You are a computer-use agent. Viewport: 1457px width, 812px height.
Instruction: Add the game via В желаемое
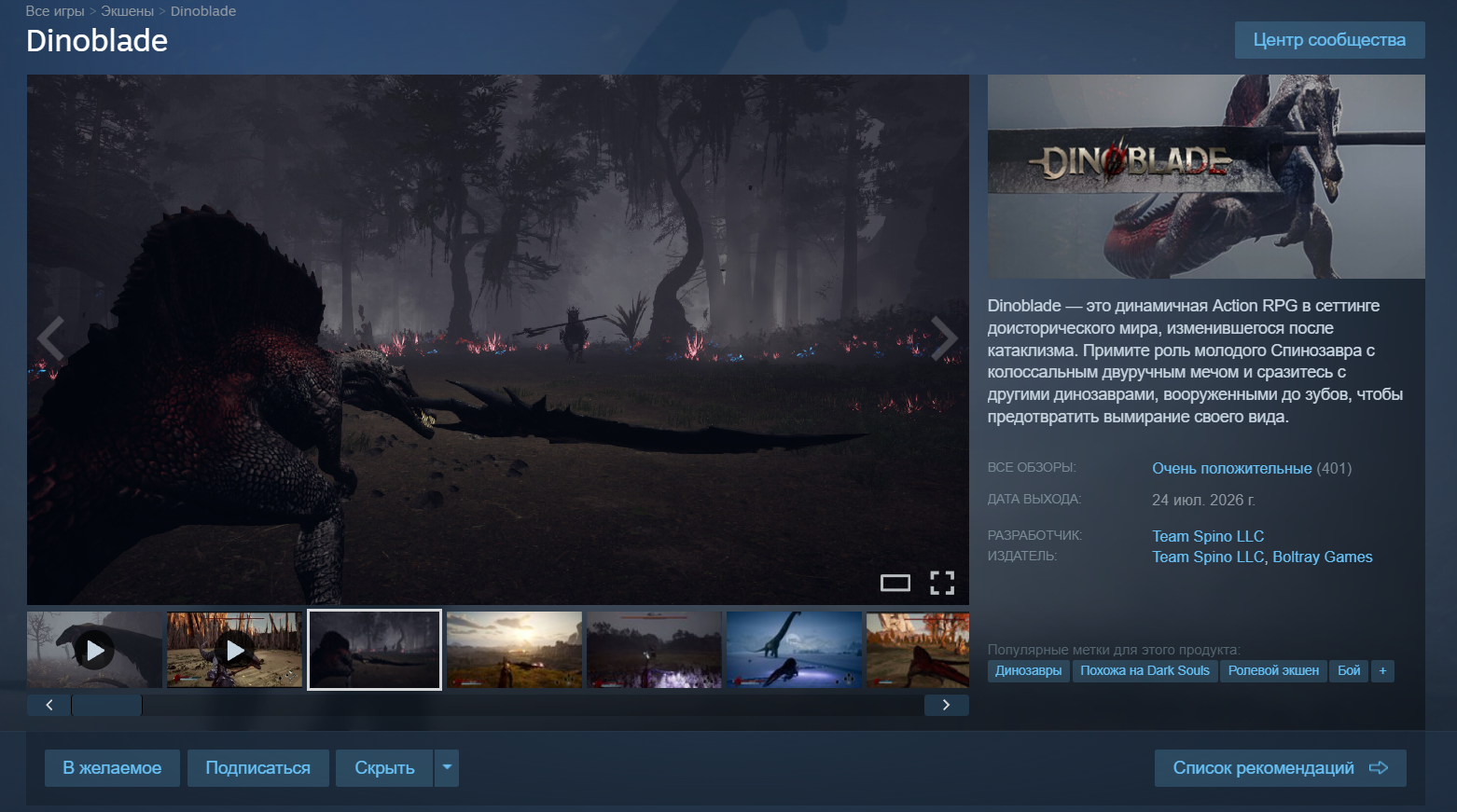pos(112,768)
